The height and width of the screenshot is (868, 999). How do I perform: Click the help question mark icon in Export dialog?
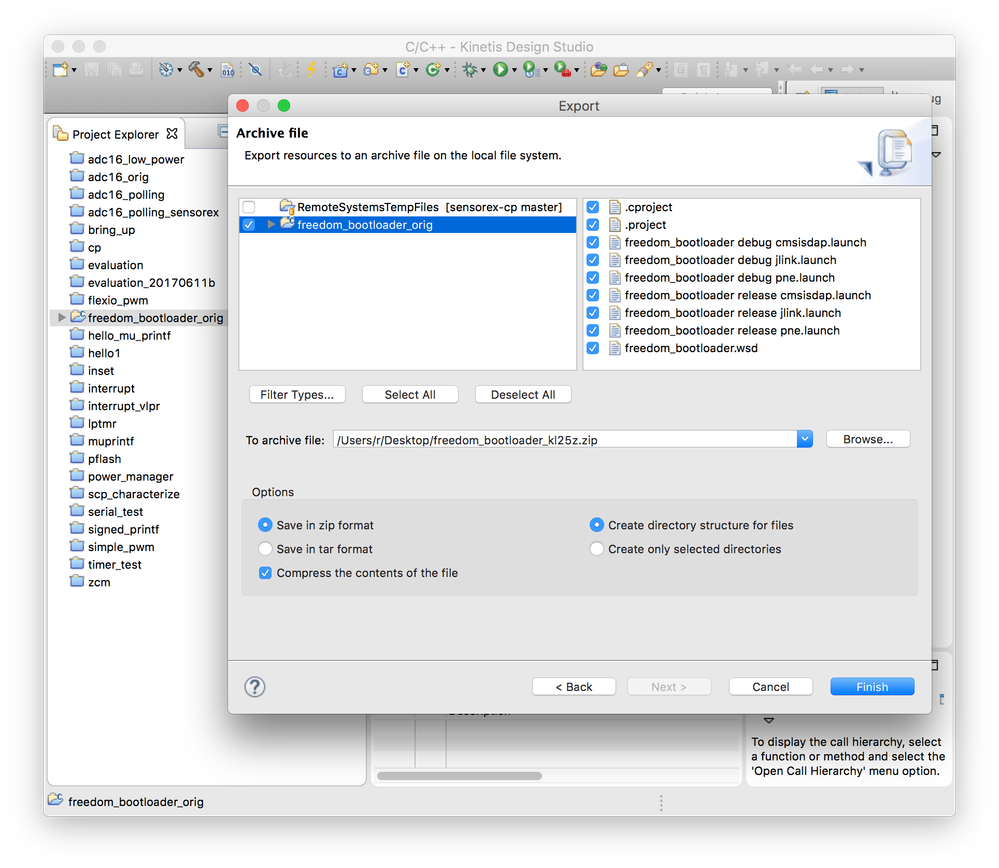[x=255, y=687]
